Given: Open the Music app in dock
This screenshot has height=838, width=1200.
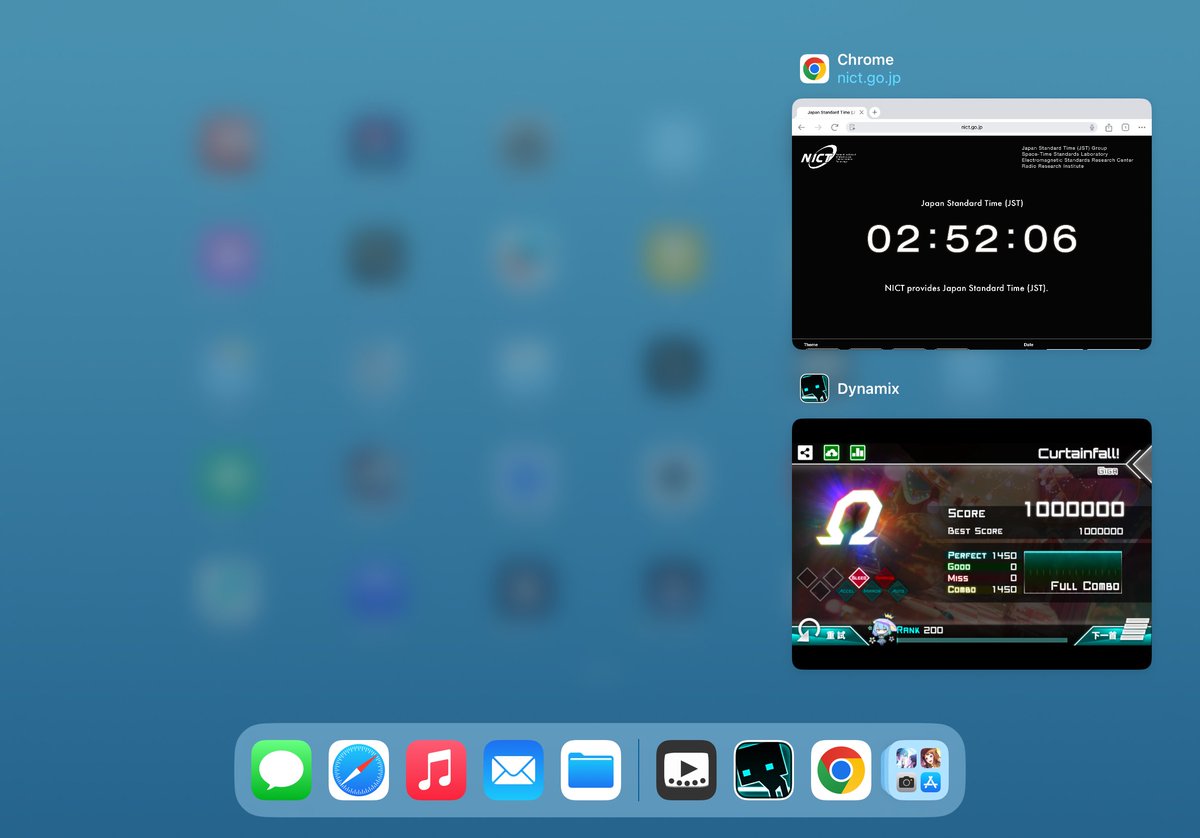Looking at the screenshot, I should (436, 770).
